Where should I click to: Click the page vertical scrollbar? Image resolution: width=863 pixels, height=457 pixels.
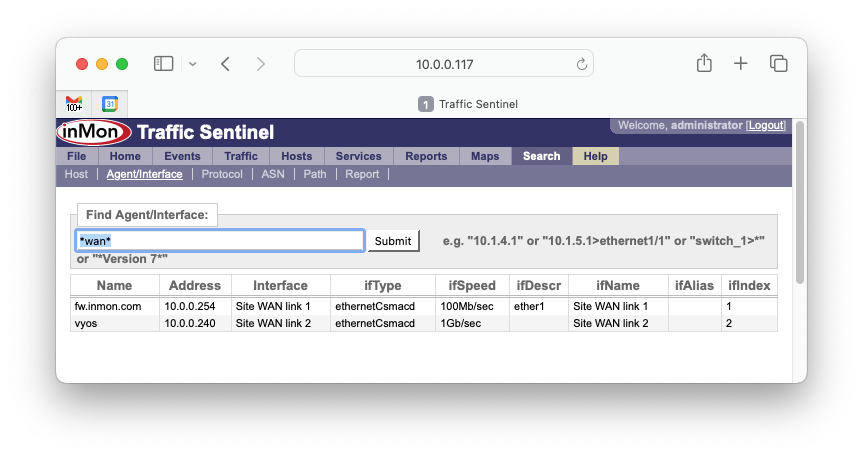tap(800, 203)
